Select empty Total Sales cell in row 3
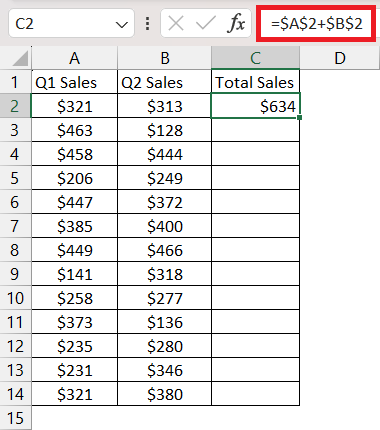This screenshot has height=430, width=380. 255,130
